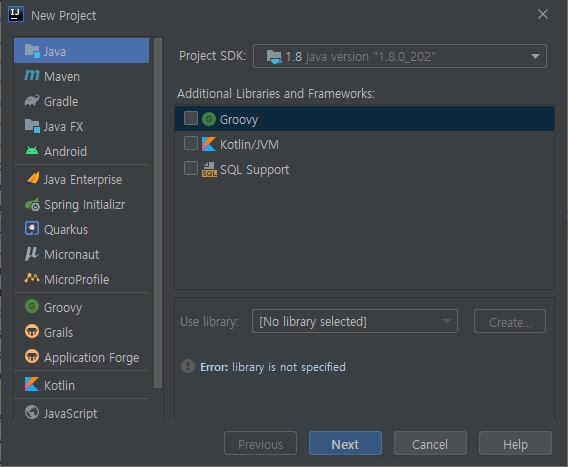The width and height of the screenshot is (568, 467).
Task: Click the 'Use library:' label
Action: click(209, 322)
